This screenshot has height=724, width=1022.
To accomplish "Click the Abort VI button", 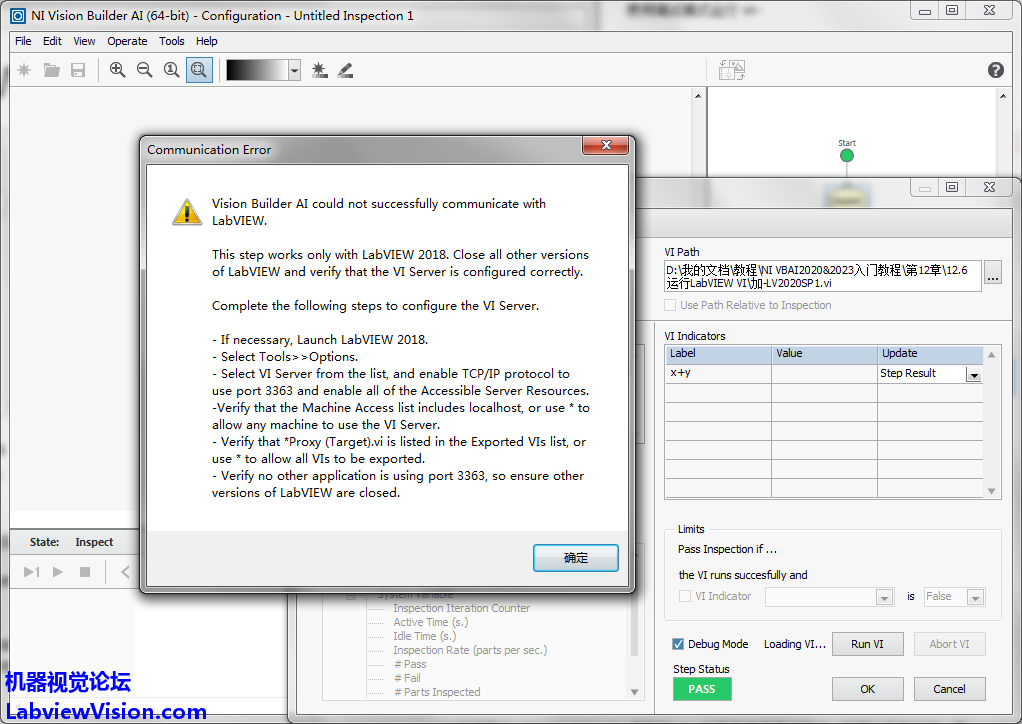I will point(949,644).
